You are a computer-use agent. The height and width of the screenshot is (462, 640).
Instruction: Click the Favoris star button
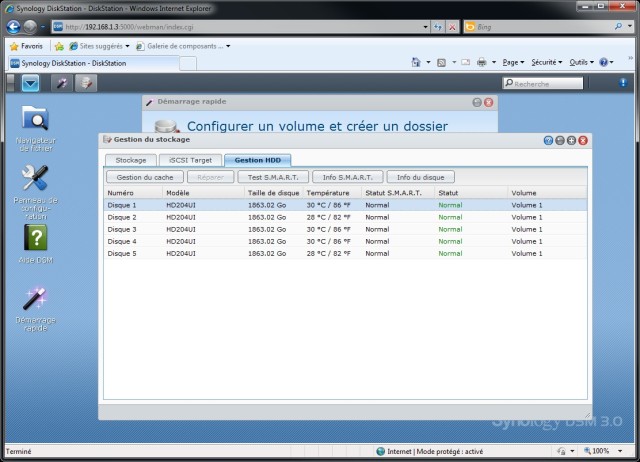pos(26,46)
